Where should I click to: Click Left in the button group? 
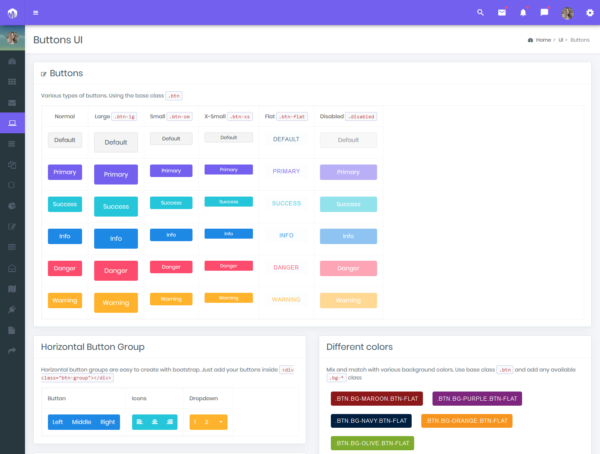[x=57, y=422]
